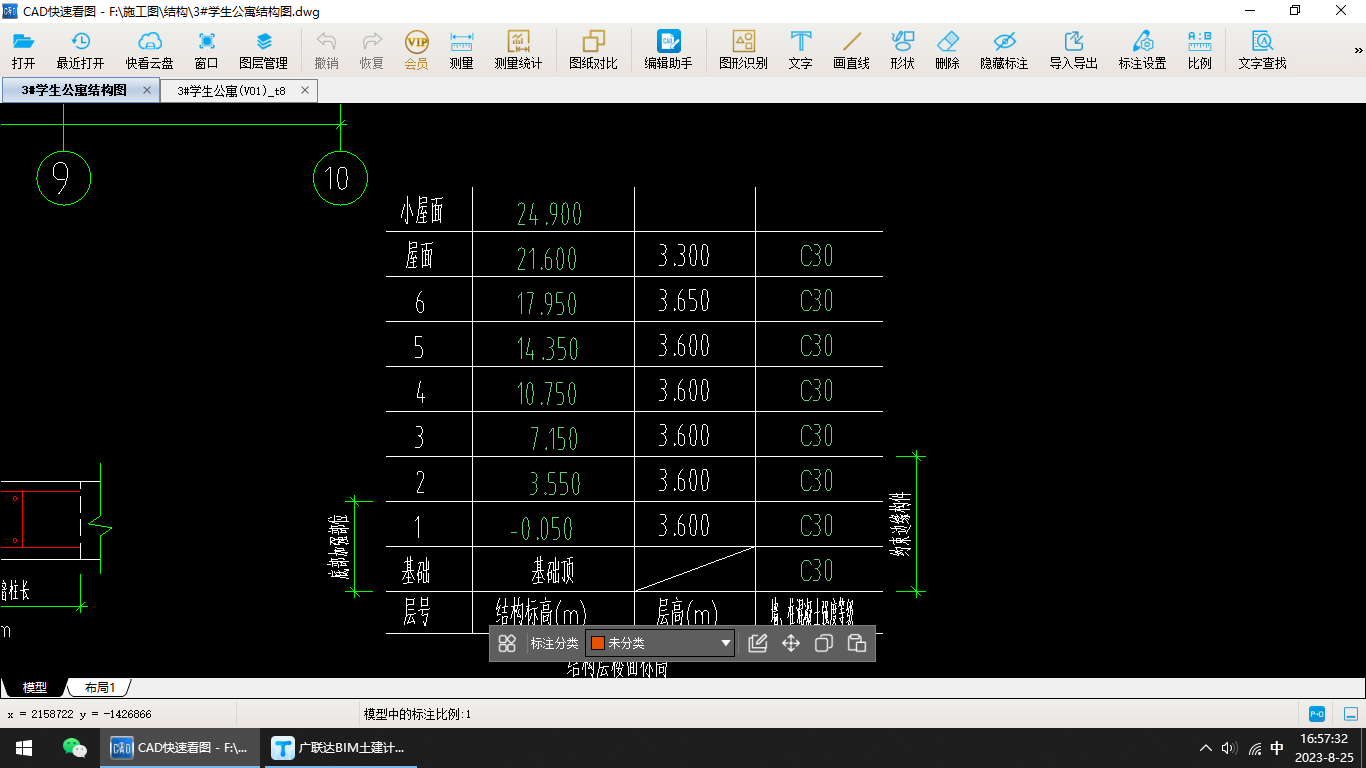Open 文字查找 text search

[x=1262, y=50]
